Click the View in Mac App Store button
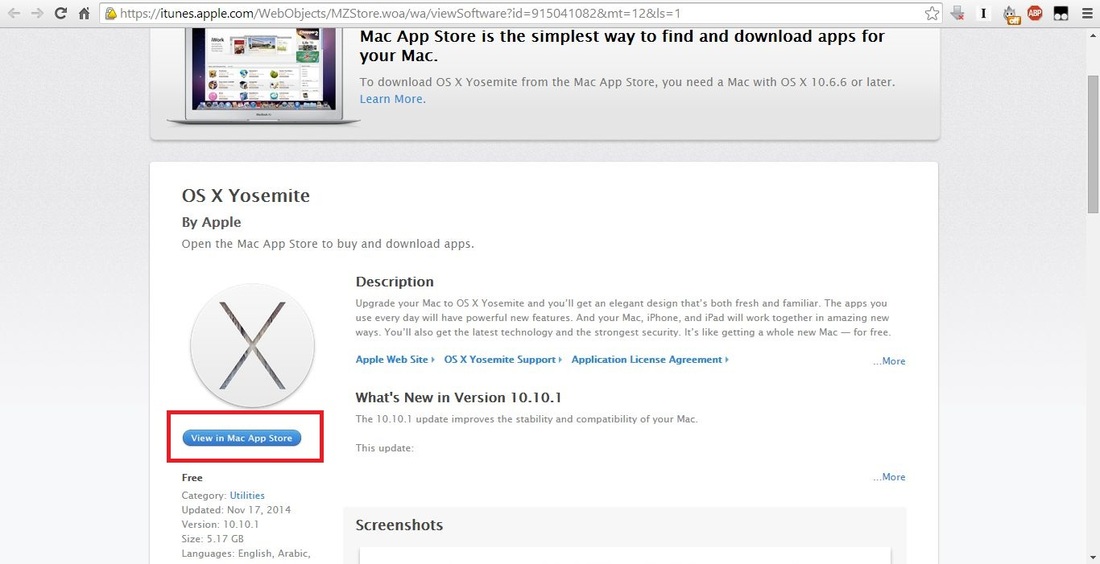1100x564 pixels. tap(241, 438)
